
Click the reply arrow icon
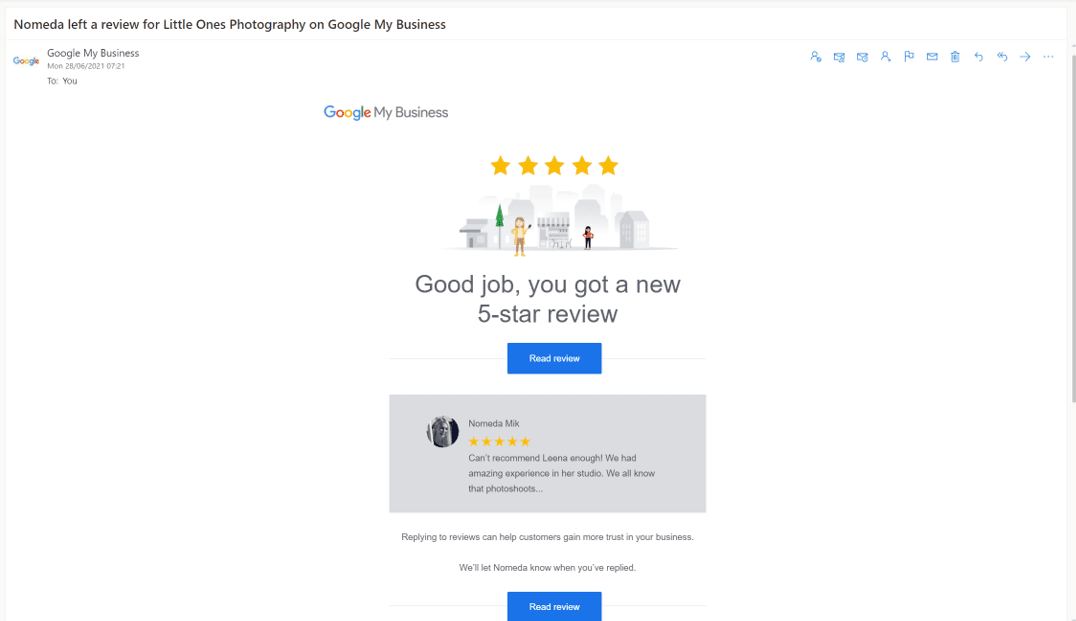tap(979, 57)
